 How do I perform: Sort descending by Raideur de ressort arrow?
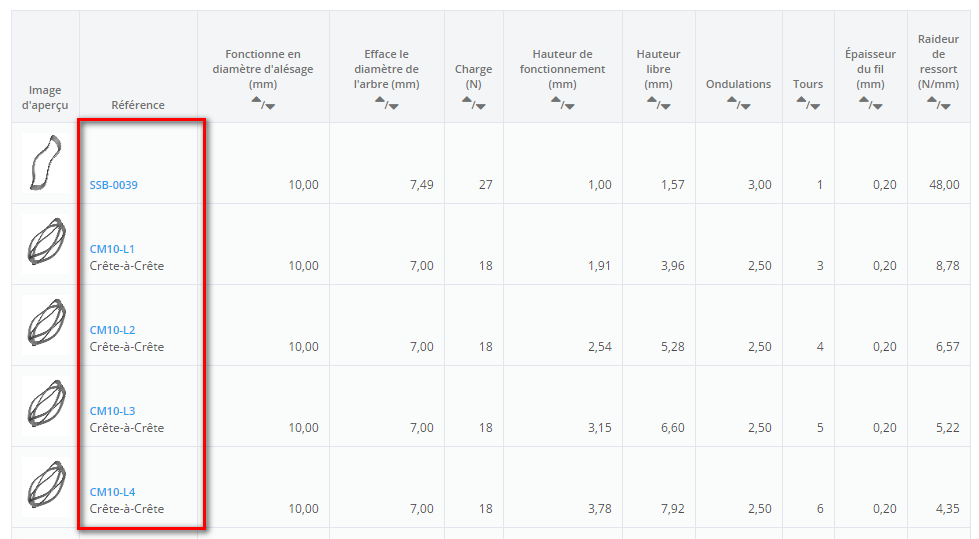945,106
